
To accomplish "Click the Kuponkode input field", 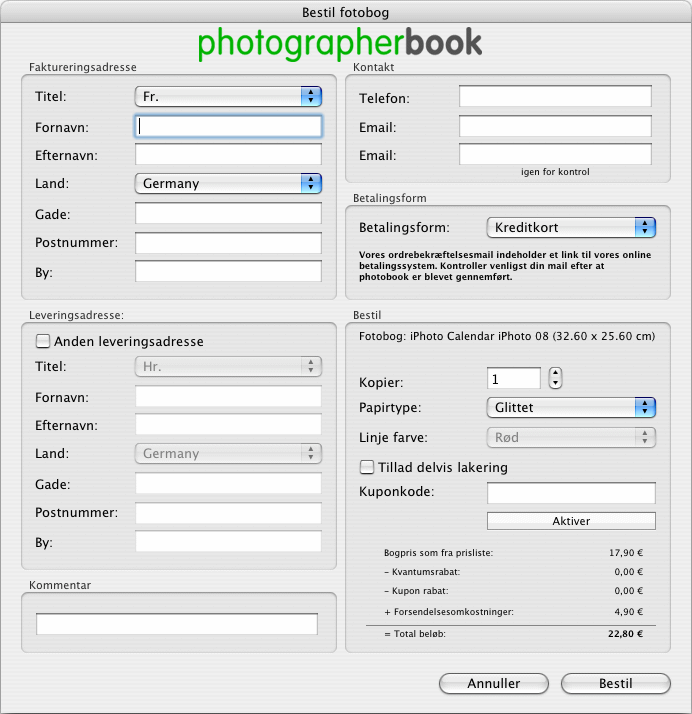I will click(x=571, y=493).
